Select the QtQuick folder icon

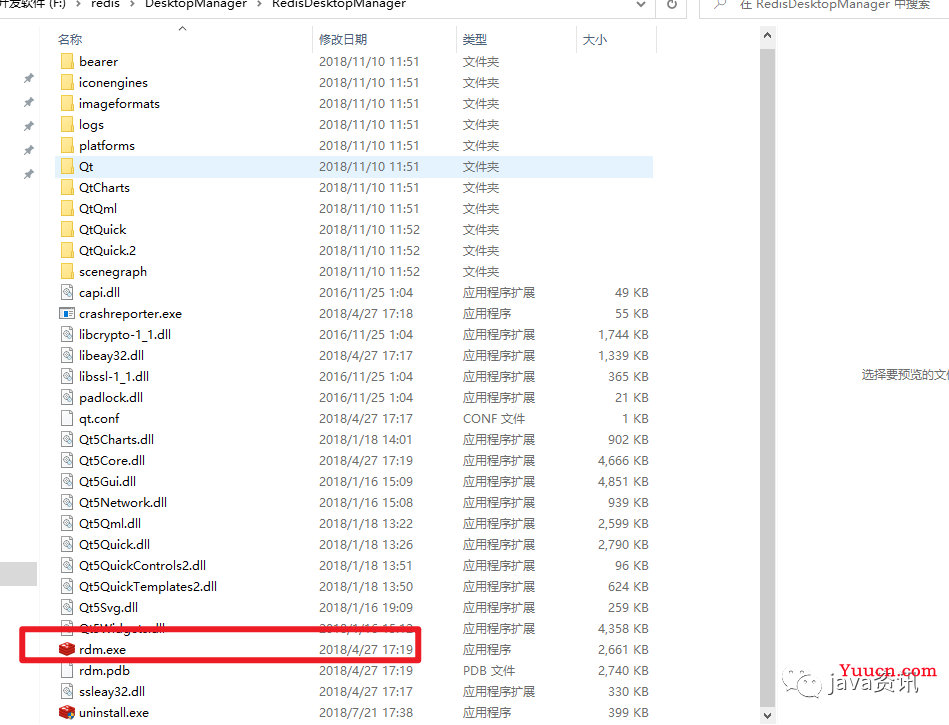(x=67, y=229)
